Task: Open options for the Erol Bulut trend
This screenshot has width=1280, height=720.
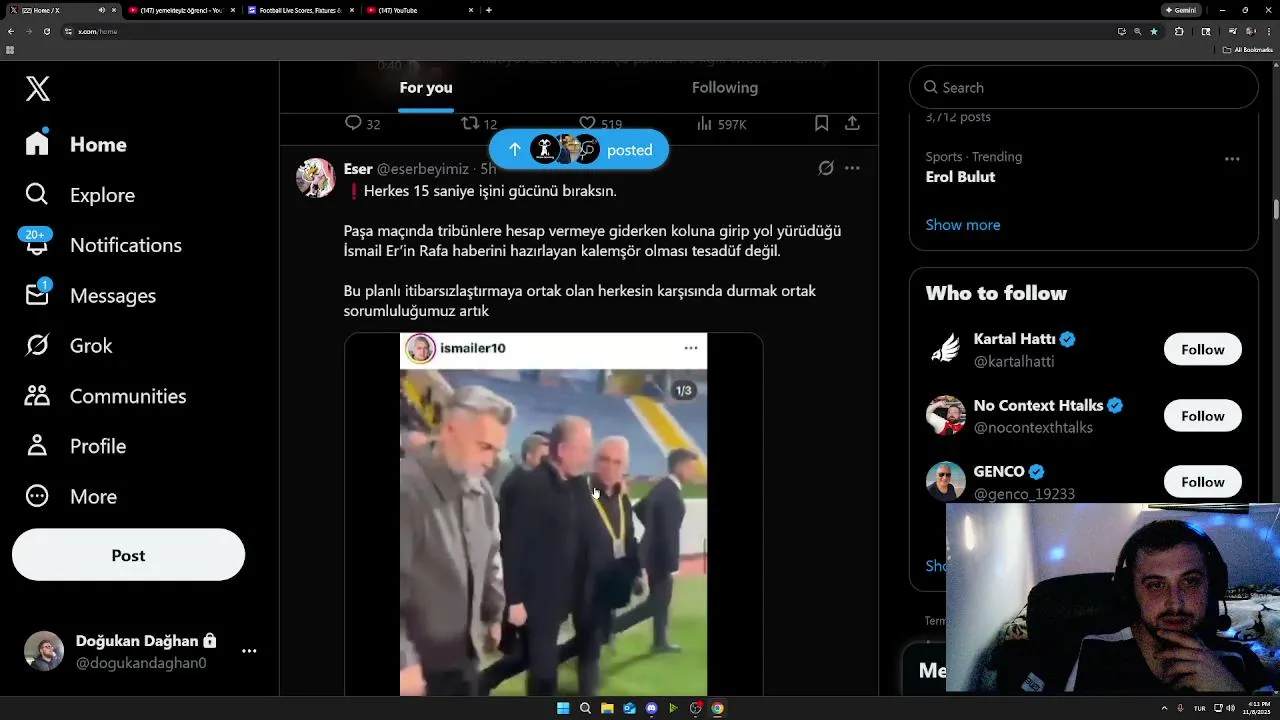Action: tap(1232, 158)
